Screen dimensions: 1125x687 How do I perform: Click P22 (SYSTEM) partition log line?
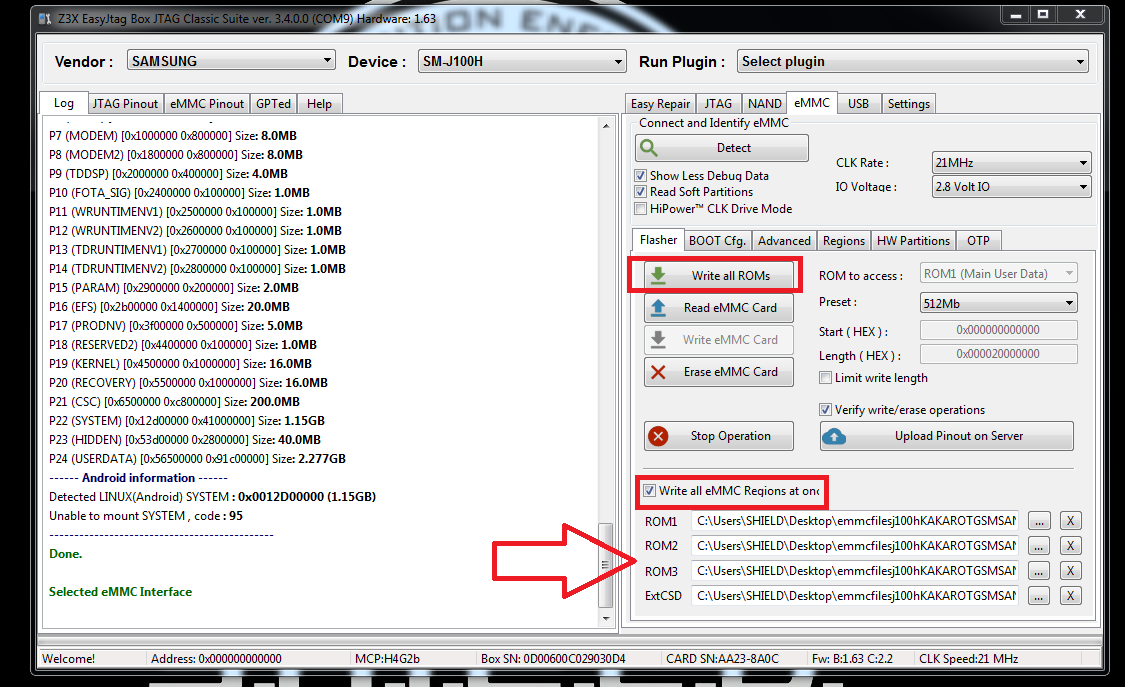187,421
